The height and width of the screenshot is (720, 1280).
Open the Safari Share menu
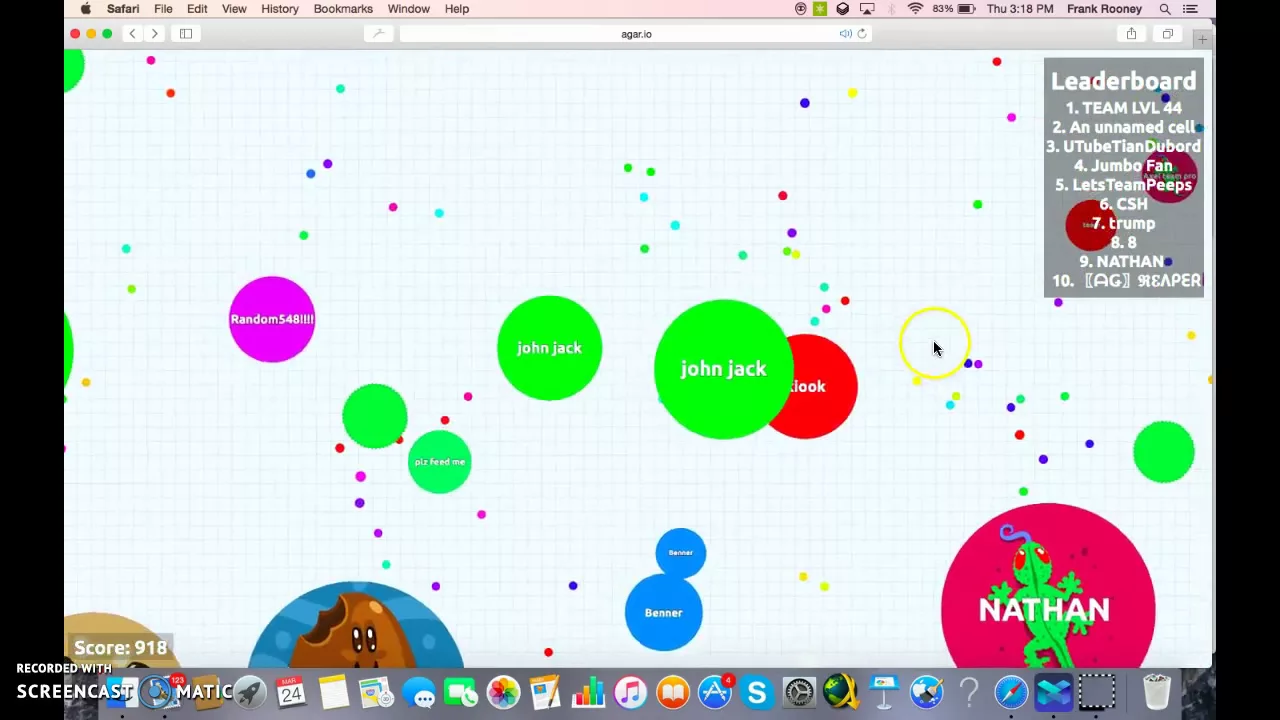point(1131,34)
